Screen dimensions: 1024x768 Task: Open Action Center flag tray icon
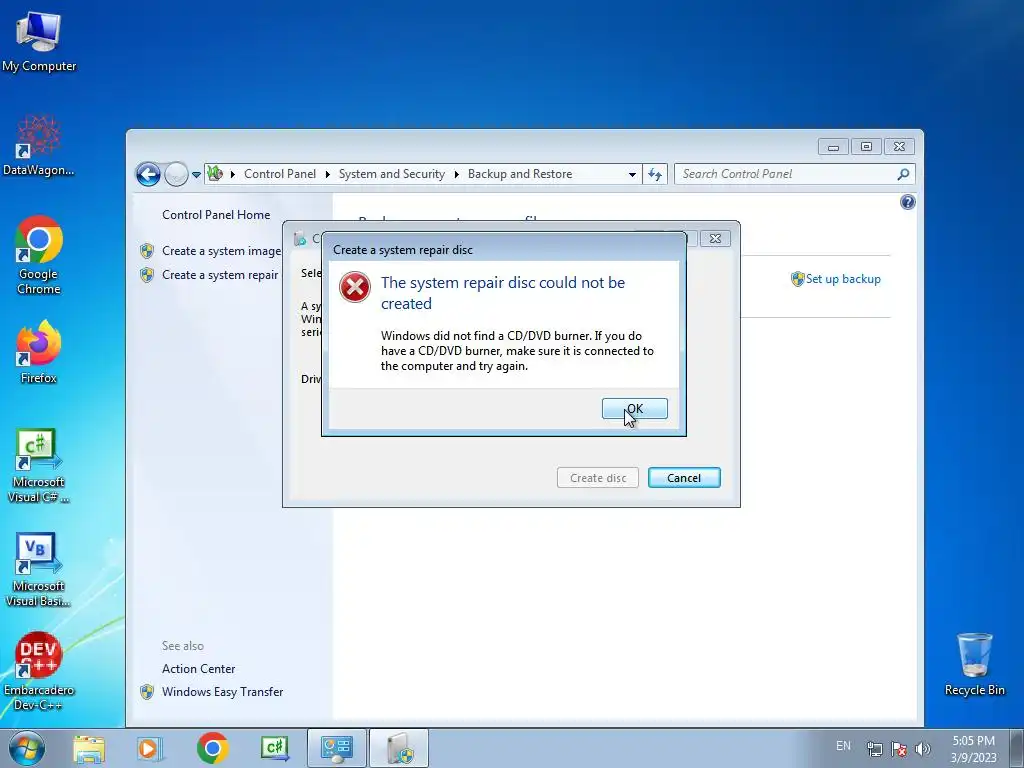pyautogui.click(x=899, y=749)
